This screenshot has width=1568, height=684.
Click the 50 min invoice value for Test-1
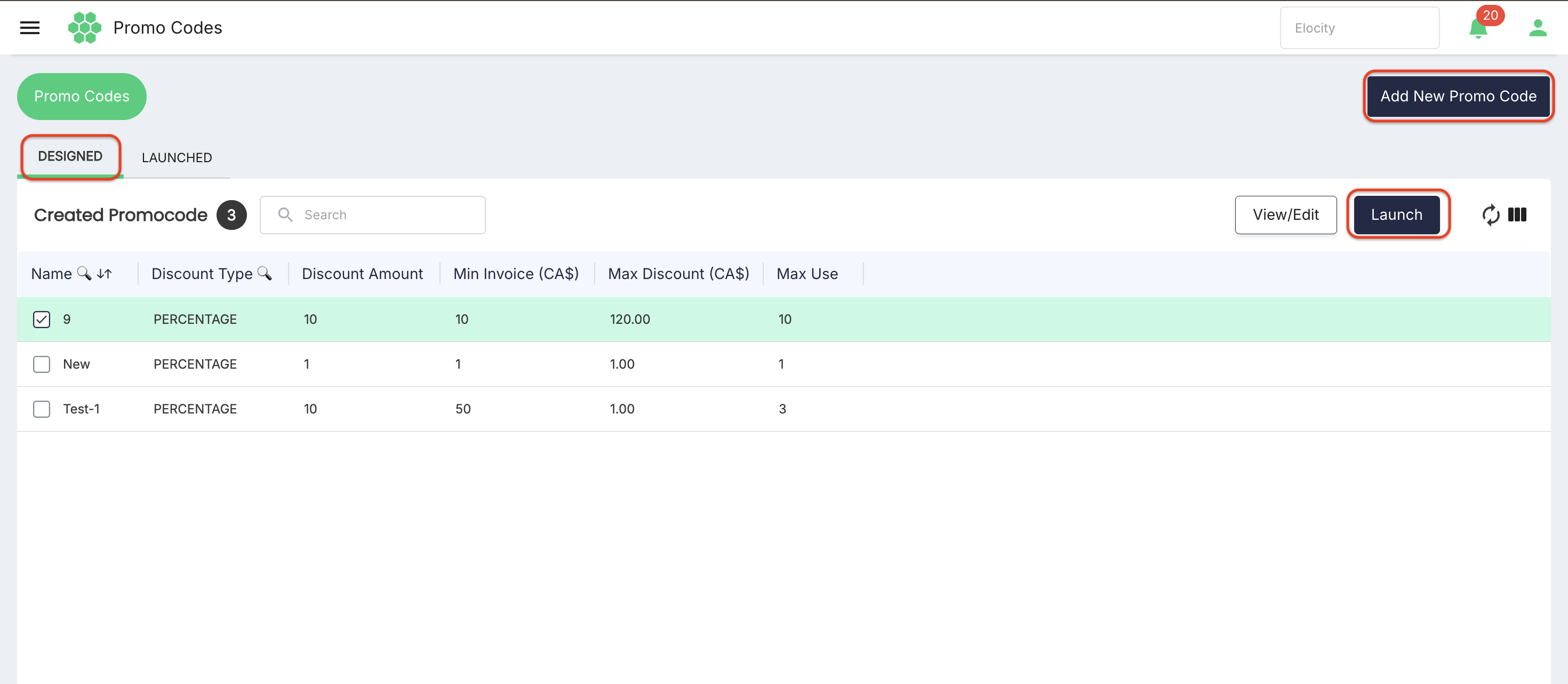pos(462,409)
